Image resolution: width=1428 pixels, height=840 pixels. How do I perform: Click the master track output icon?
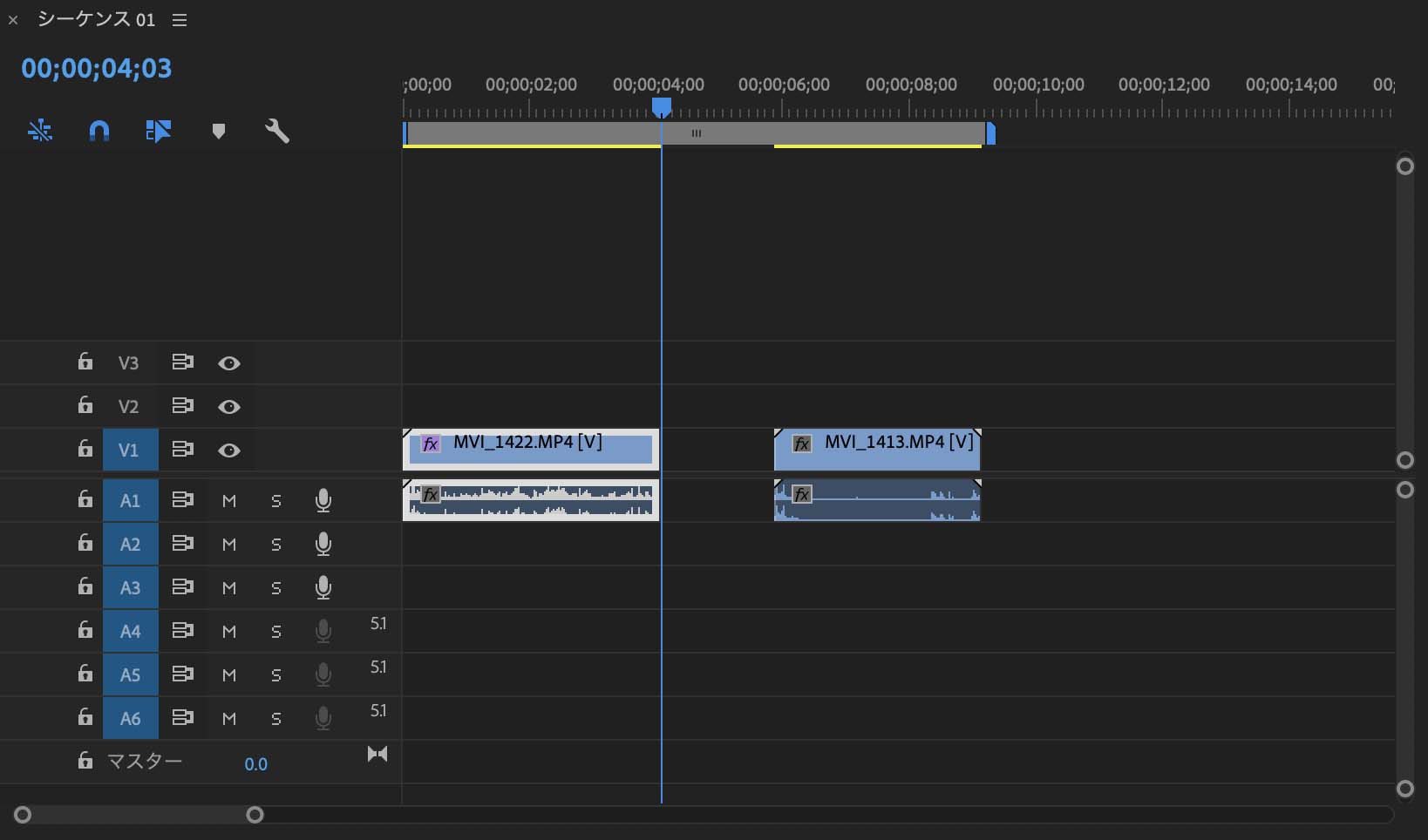tap(377, 754)
